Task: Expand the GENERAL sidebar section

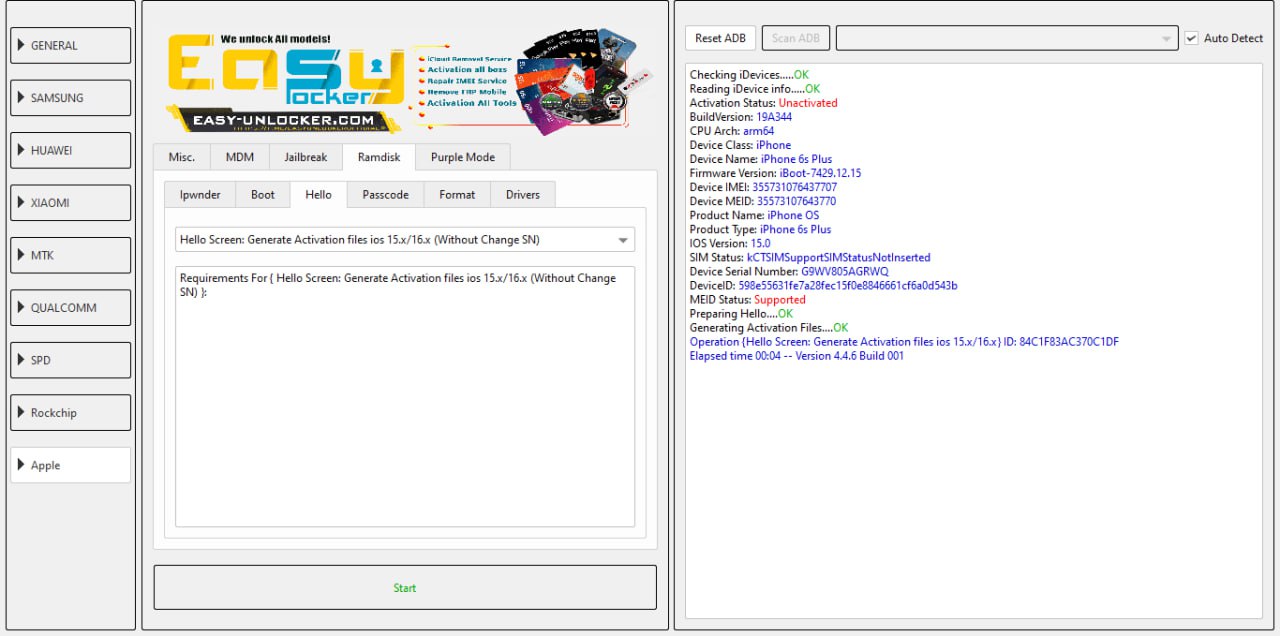Action: pyautogui.click(x=71, y=46)
